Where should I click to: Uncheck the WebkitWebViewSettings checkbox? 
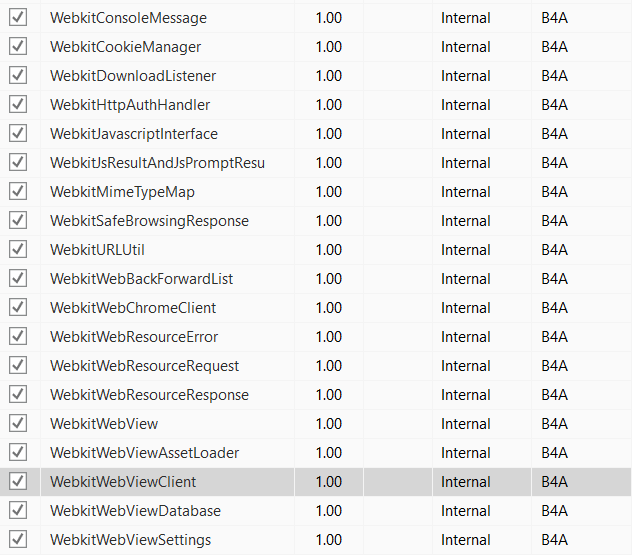click(x=18, y=539)
